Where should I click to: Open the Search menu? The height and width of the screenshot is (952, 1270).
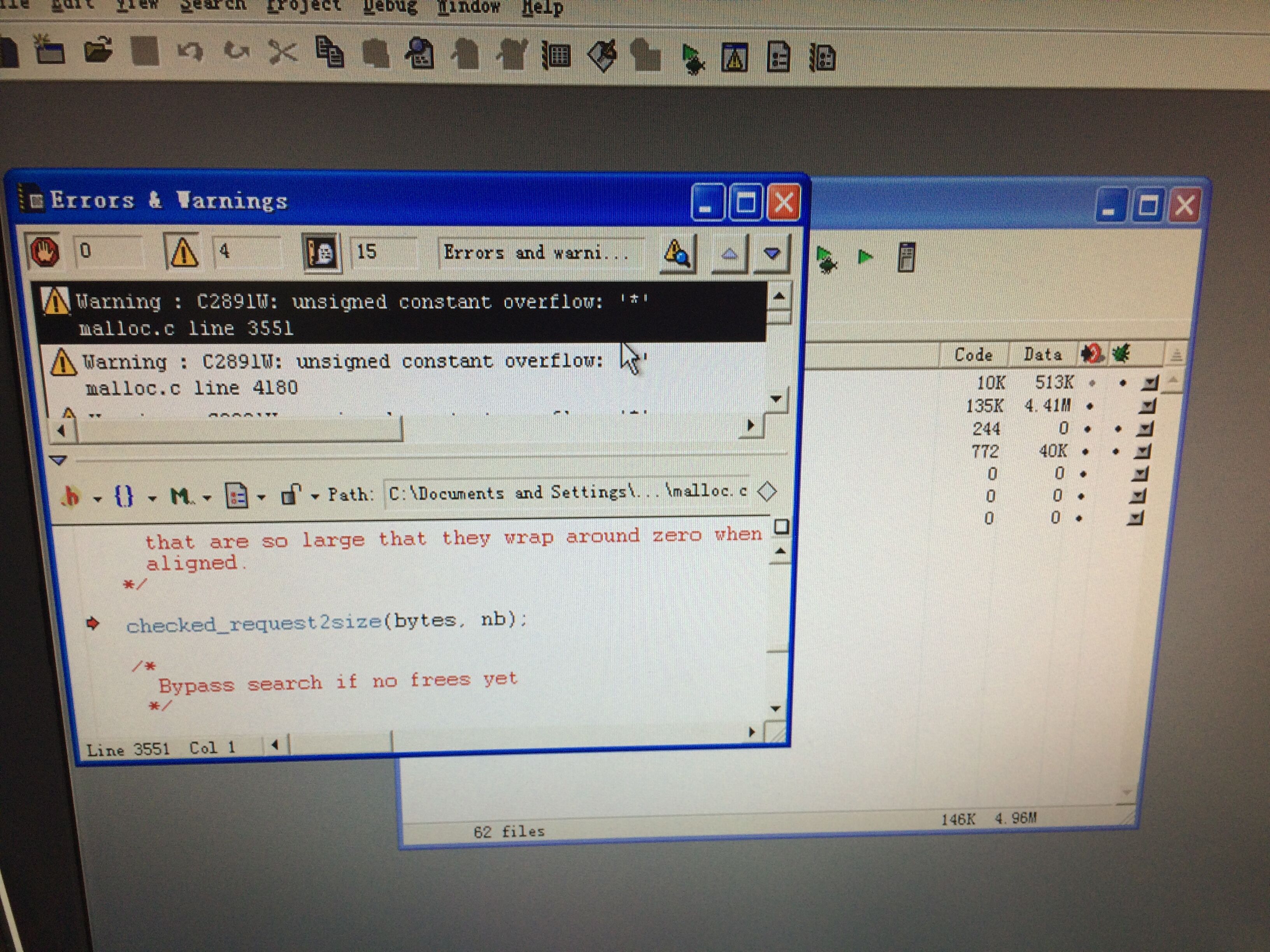[x=213, y=6]
